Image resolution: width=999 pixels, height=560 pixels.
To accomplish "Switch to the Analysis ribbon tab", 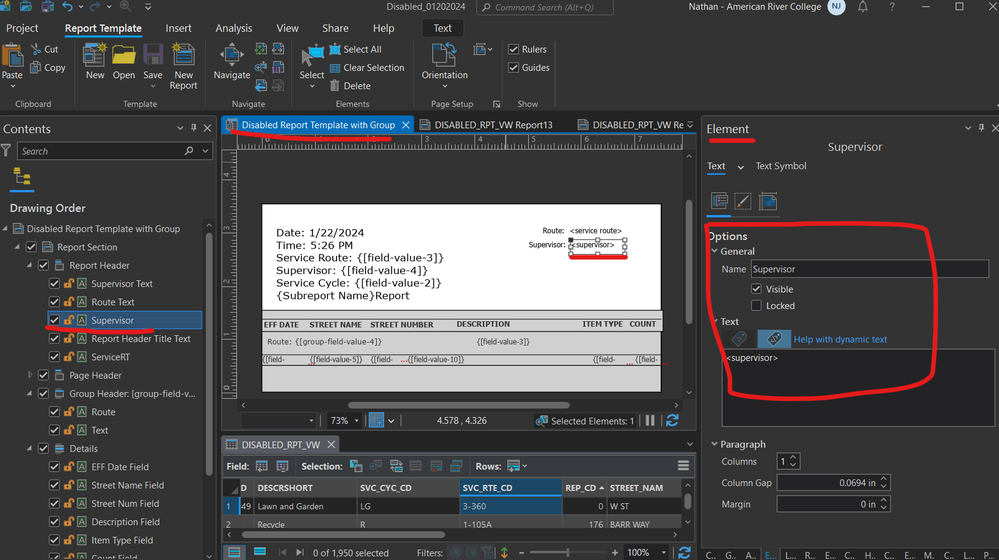I will [233, 28].
